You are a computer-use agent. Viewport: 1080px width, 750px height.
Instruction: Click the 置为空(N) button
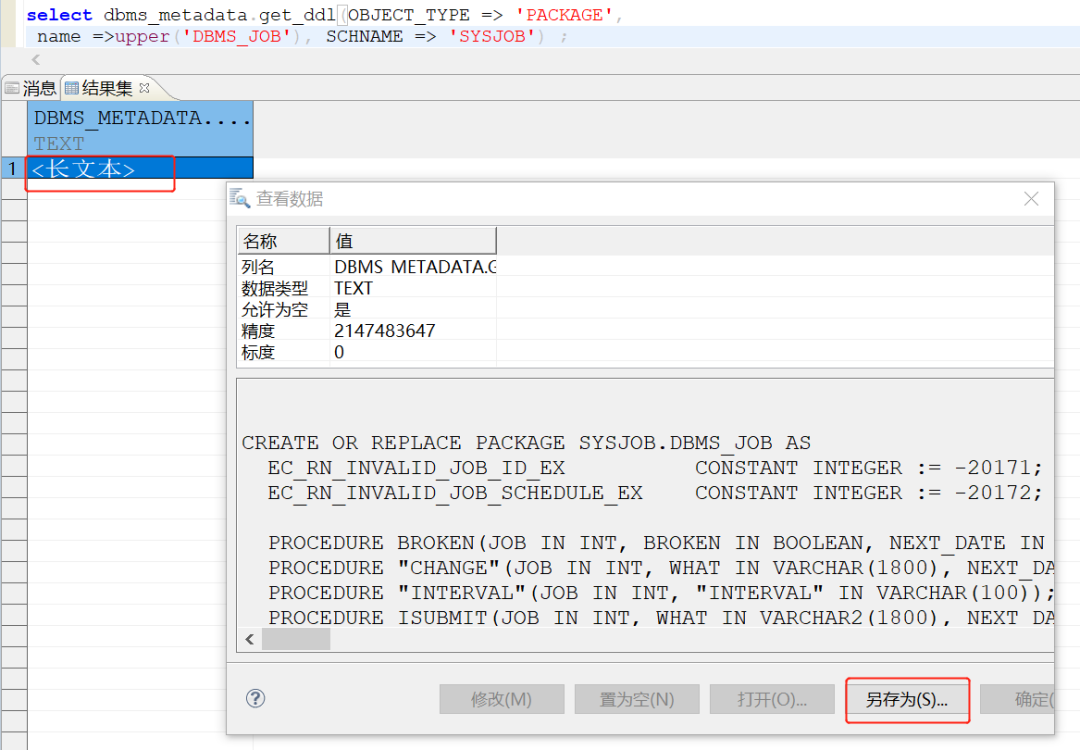636,700
